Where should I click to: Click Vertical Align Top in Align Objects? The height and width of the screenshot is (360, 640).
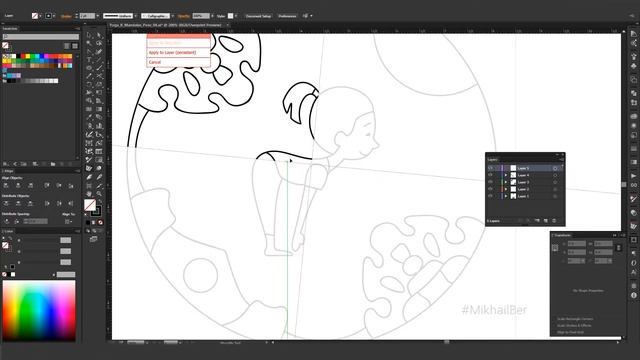point(47,186)
